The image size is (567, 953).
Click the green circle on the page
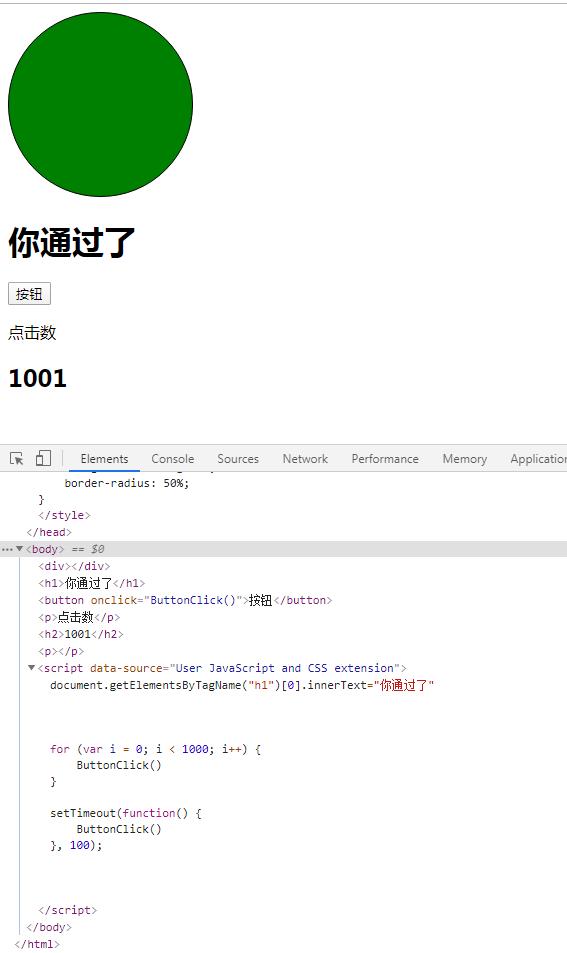[100, 105]
